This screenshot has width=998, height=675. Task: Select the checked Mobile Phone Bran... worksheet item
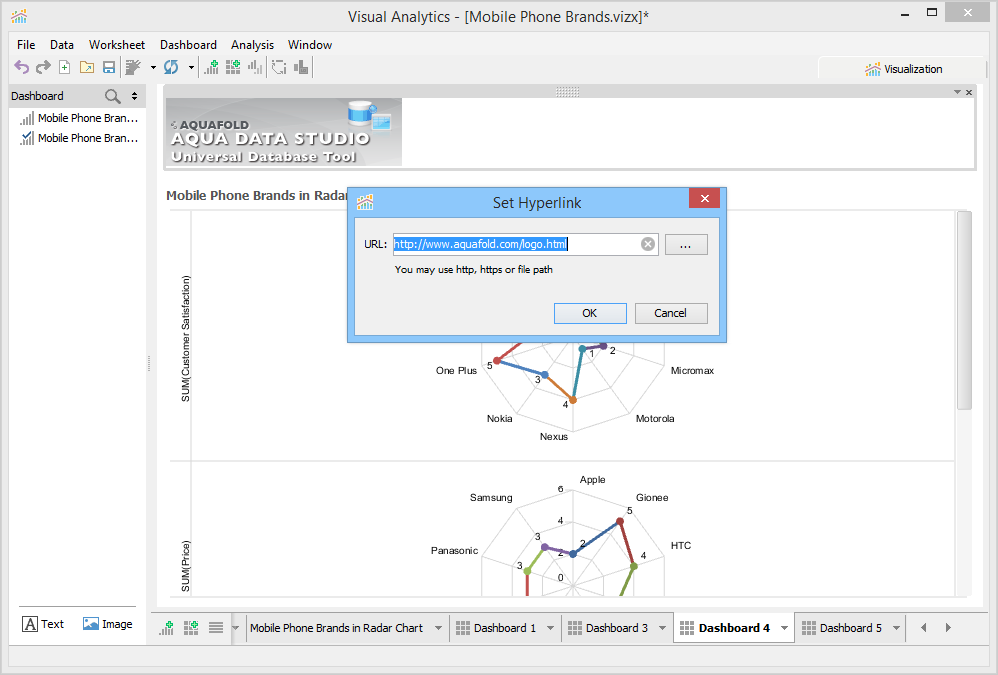click(79, 138)
